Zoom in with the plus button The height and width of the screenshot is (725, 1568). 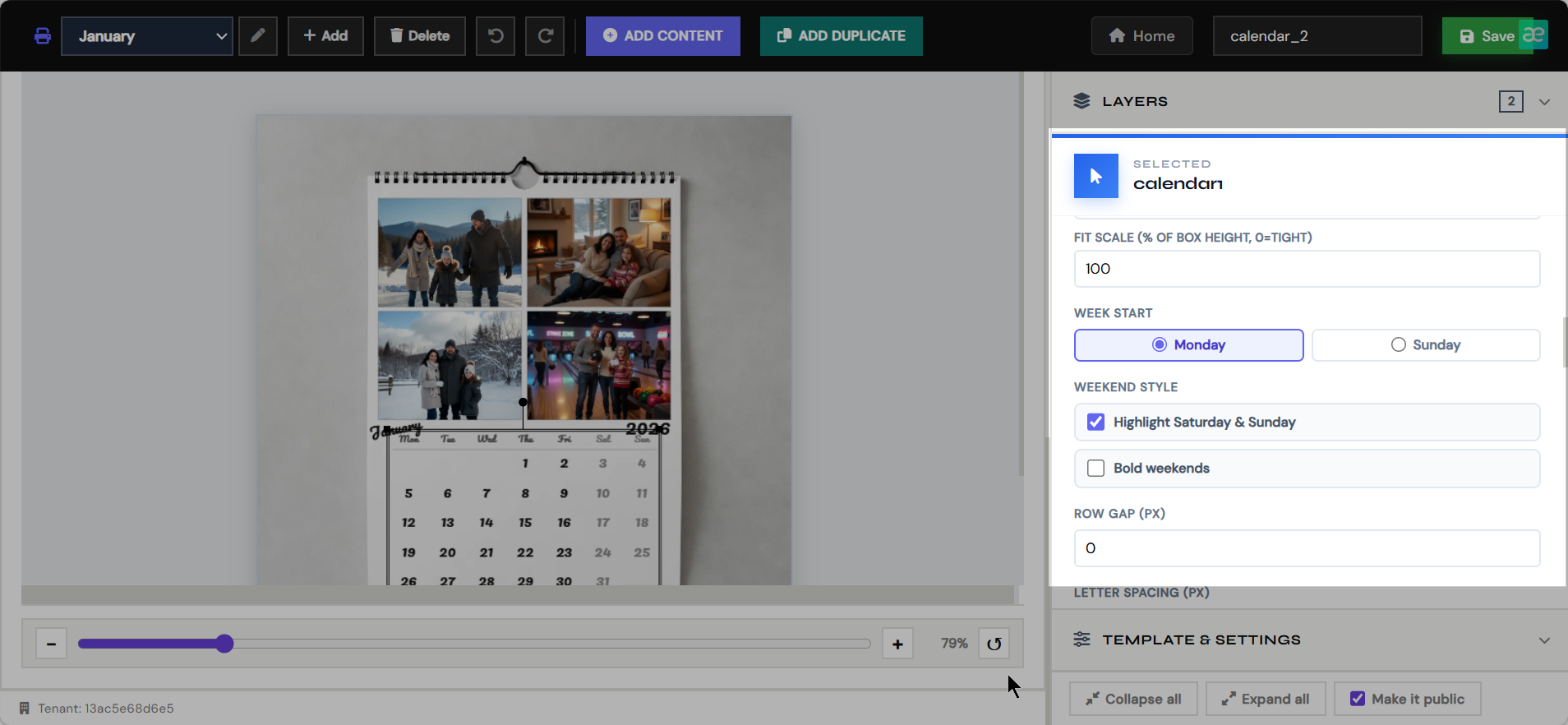[x=897, y=644]
